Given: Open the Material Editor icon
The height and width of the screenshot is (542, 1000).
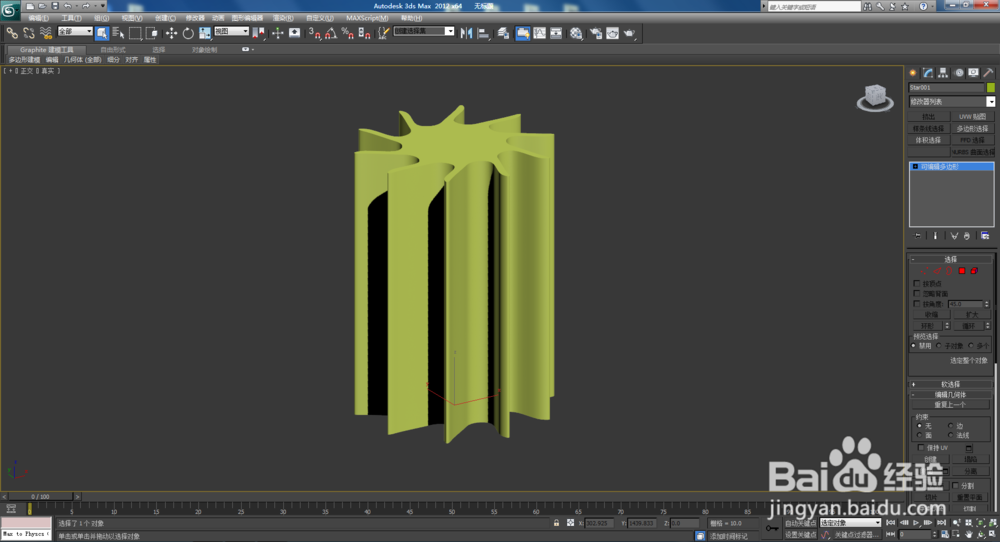Looking at the screenshot, I should pyautogui.click(x=576, y=33).
